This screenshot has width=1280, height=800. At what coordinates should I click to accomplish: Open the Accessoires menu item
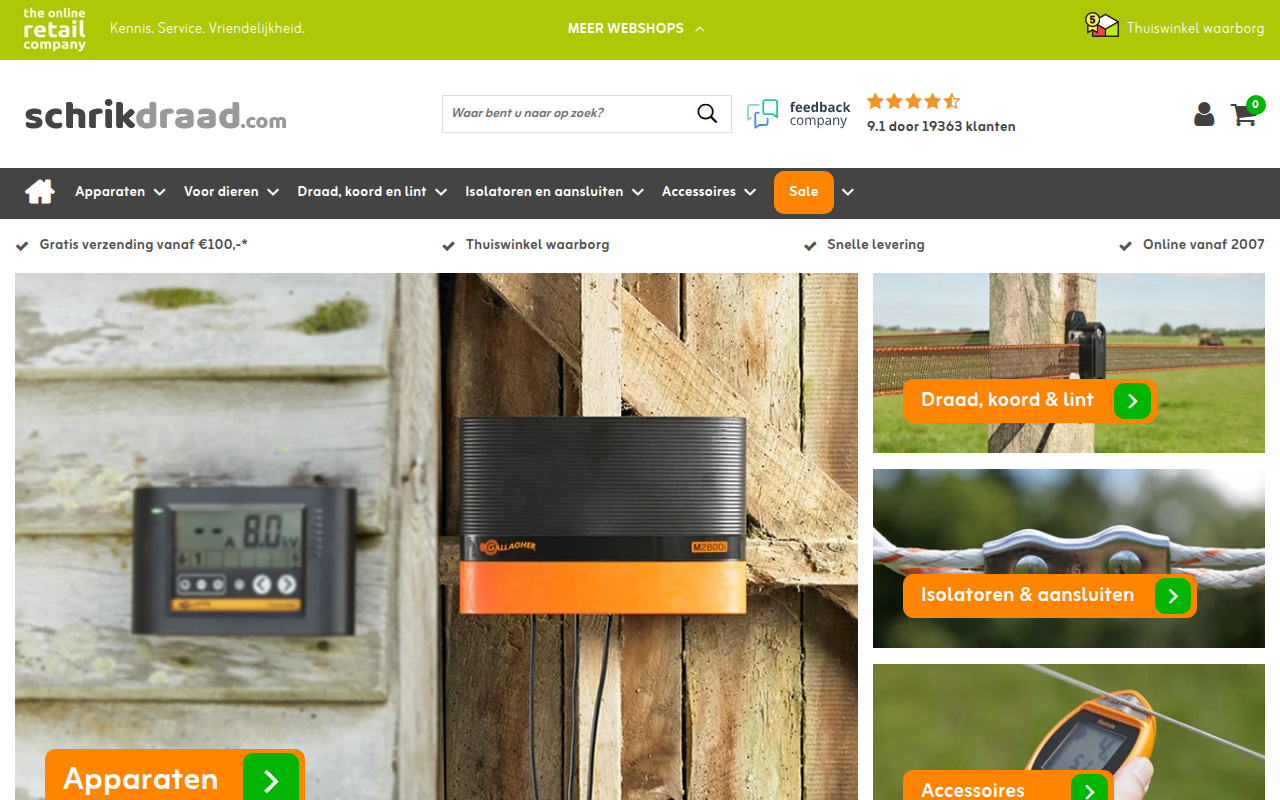tap(699, 192)
